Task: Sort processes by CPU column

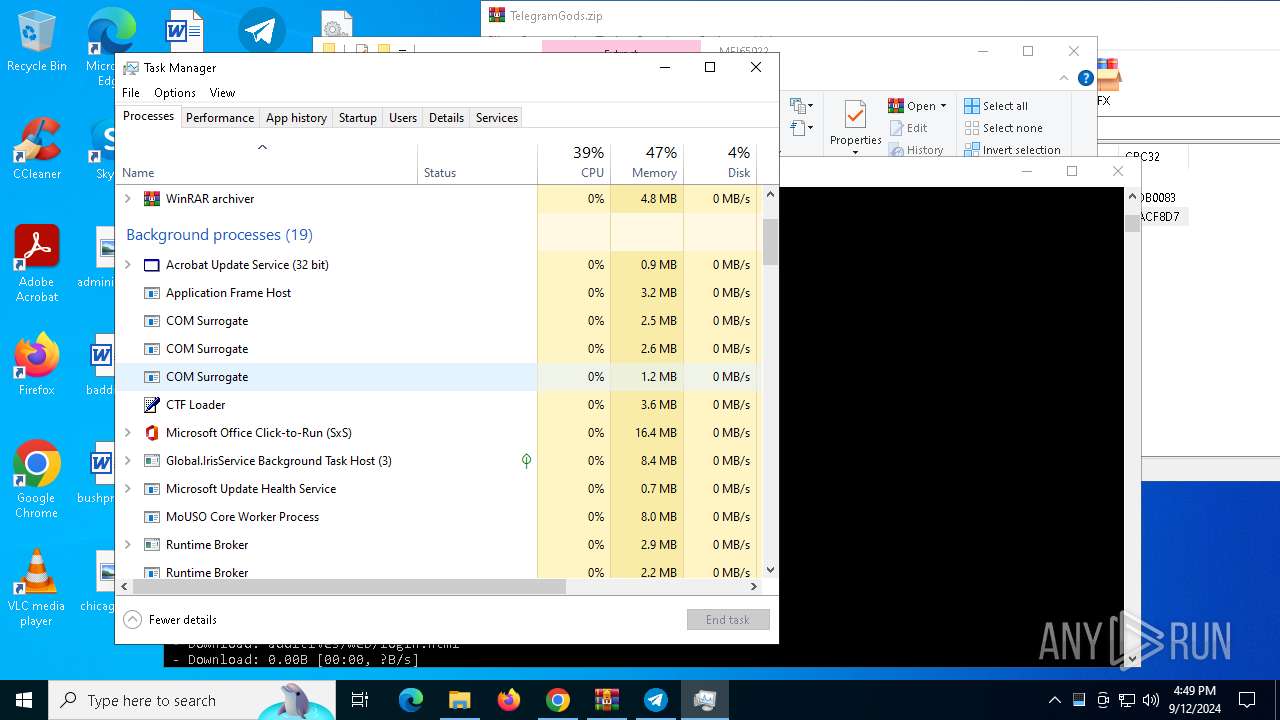Action: click(x=574, y=163)
